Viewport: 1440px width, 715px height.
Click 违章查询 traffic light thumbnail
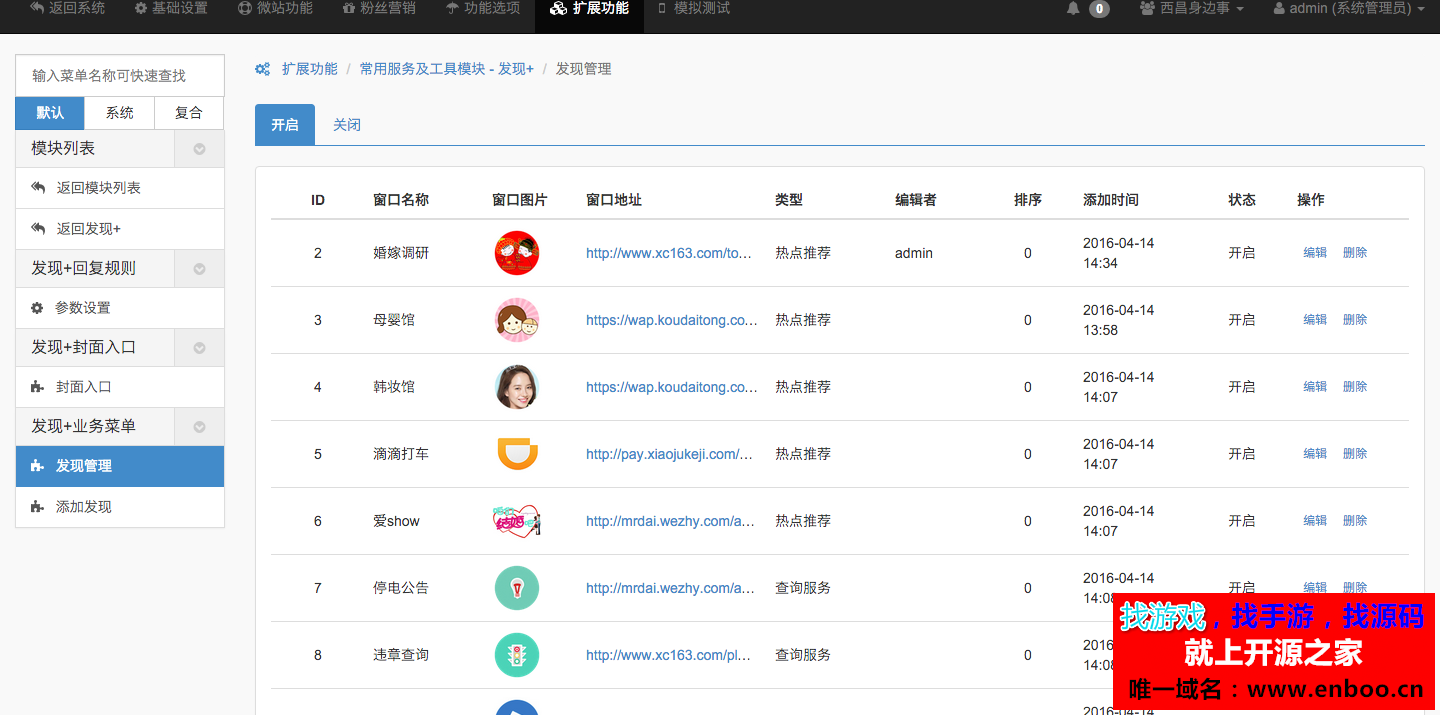pyautogui.click(x=517, y=655)
